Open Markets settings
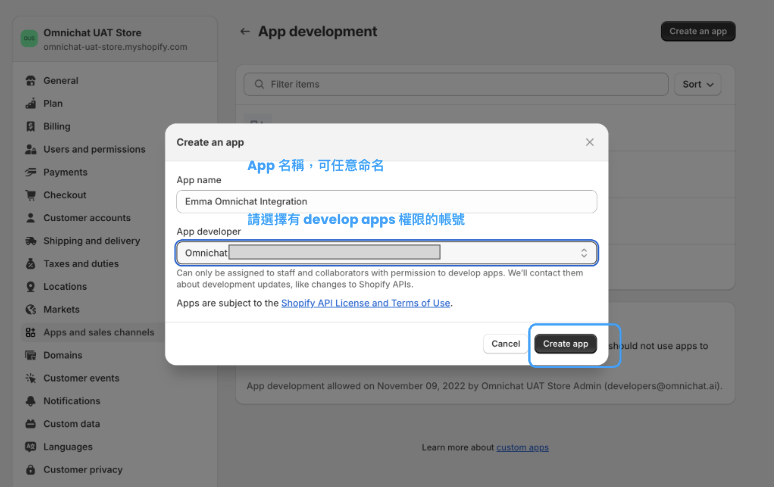774x487 pixels. (61, 309)
